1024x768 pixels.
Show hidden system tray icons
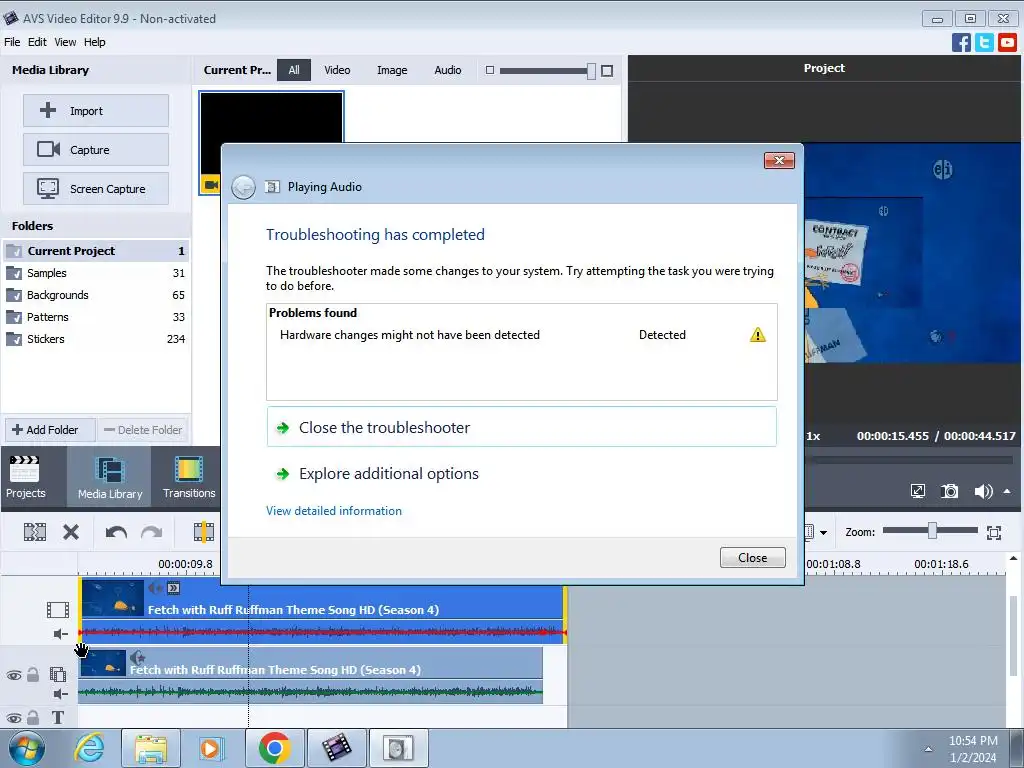pos(928,749)
